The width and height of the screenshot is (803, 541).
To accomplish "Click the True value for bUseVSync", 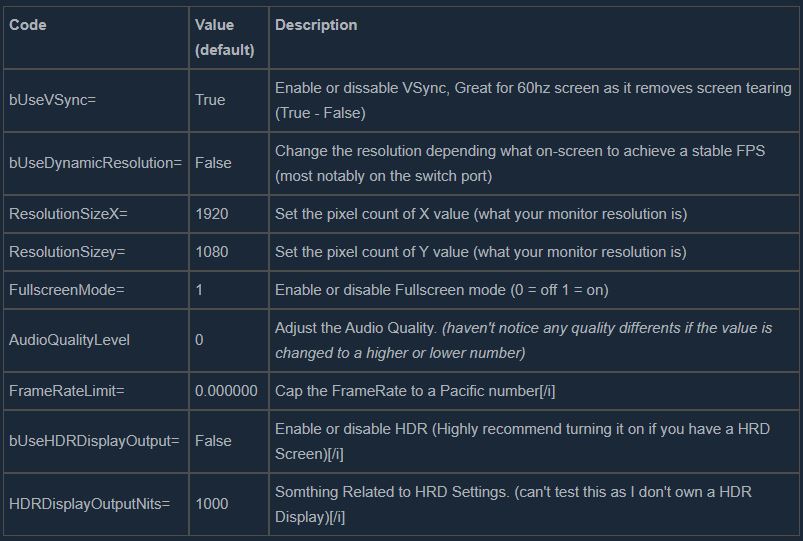I will tap(210, 100).
